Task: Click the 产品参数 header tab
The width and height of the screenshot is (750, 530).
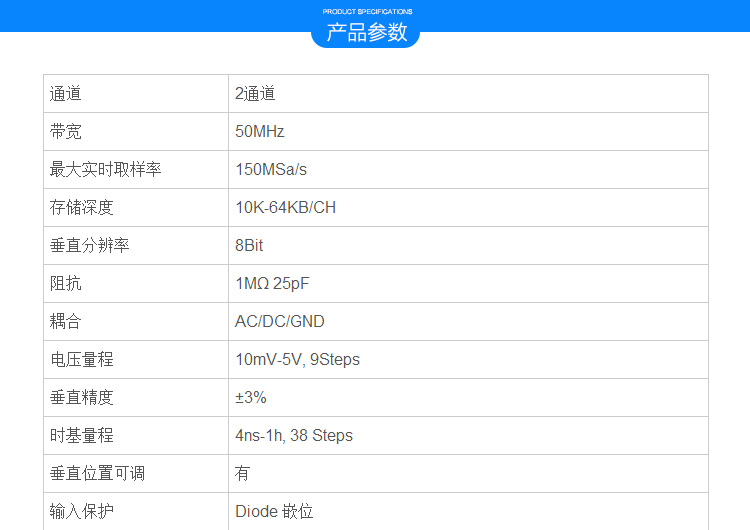Action: click(x=367, y=32)
